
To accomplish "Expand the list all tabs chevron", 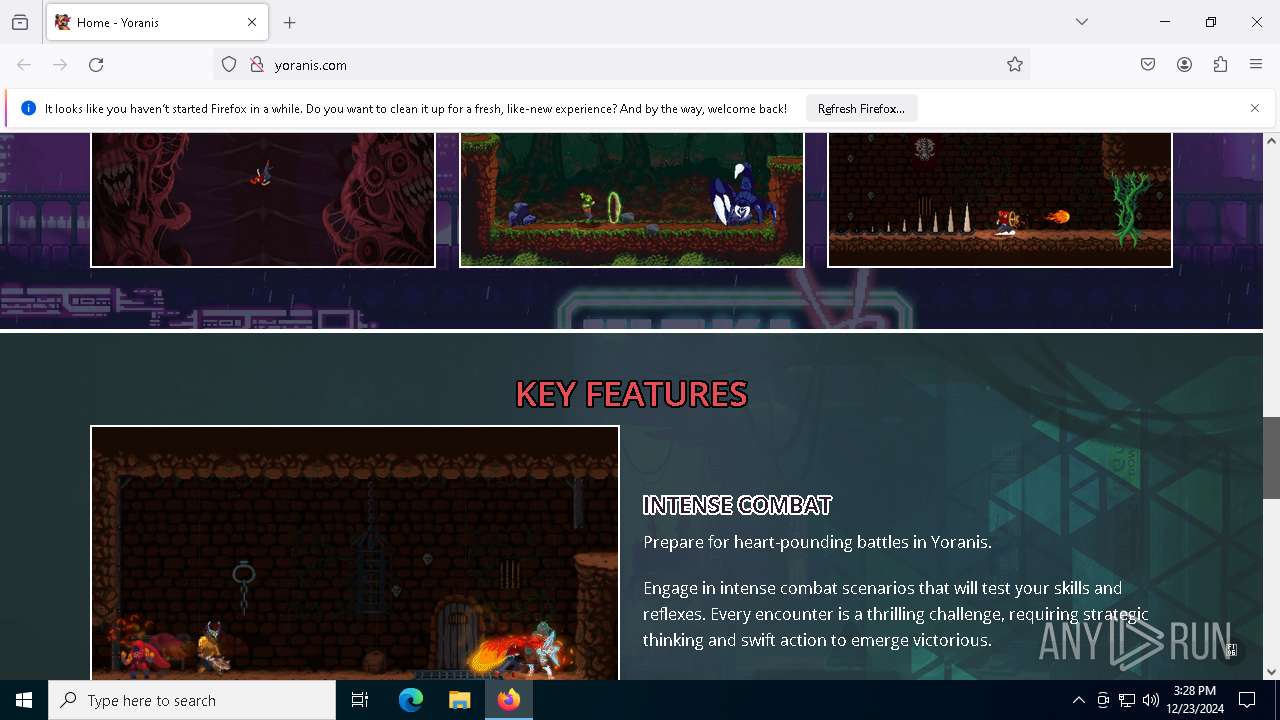I will click(x=1082, y=22).
